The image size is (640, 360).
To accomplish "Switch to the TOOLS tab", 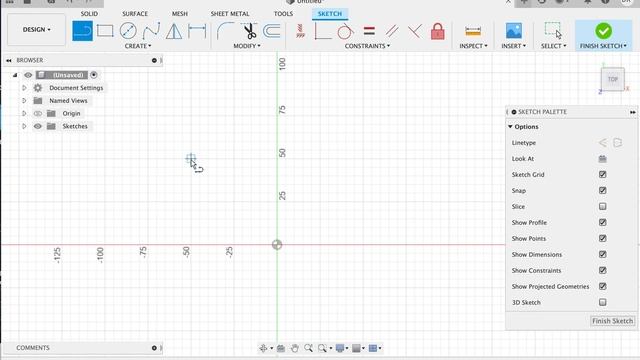I will tap(283, 14).
